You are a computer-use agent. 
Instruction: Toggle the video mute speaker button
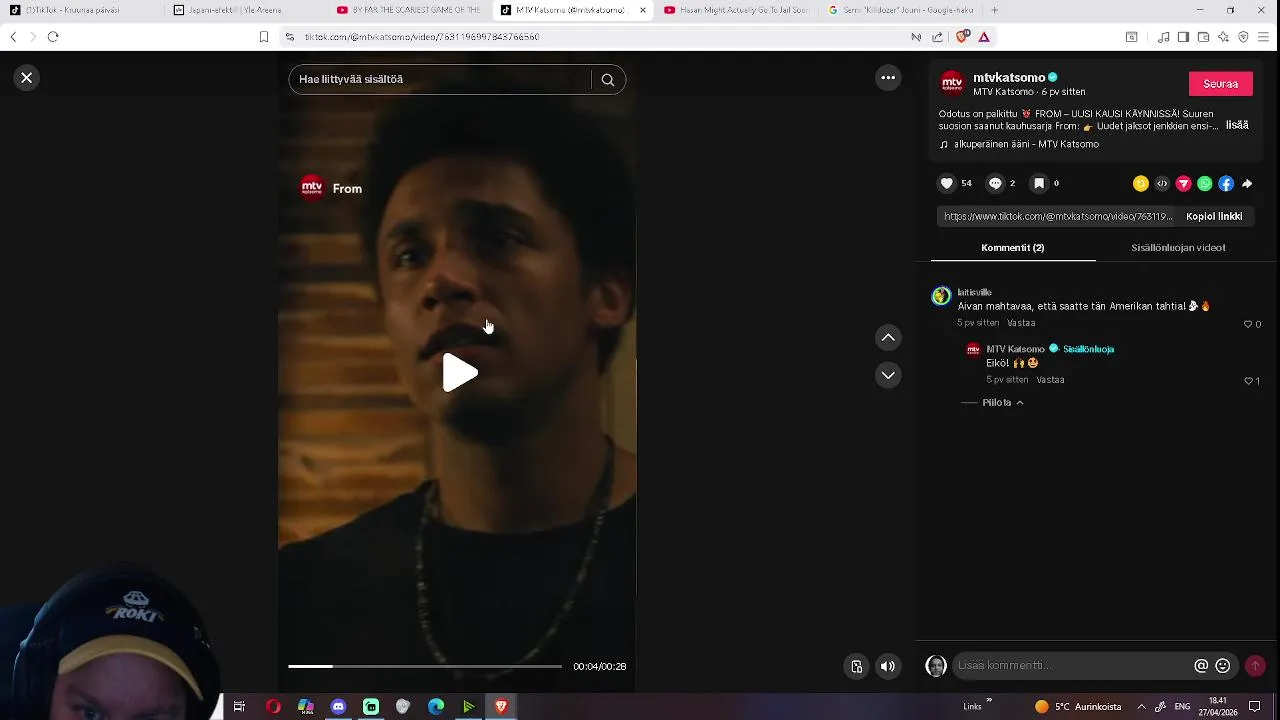point(888,666)
